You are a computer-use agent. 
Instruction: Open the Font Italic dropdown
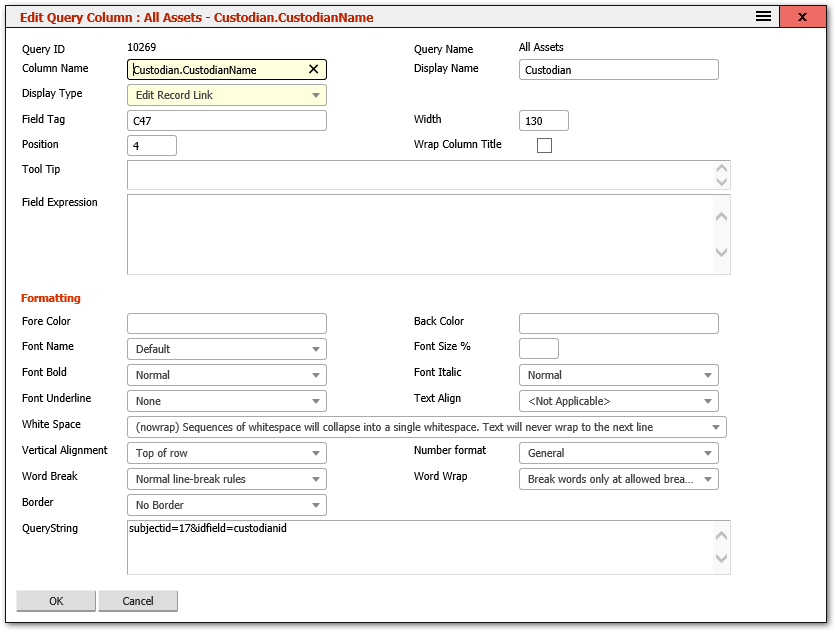pos(709,374)
